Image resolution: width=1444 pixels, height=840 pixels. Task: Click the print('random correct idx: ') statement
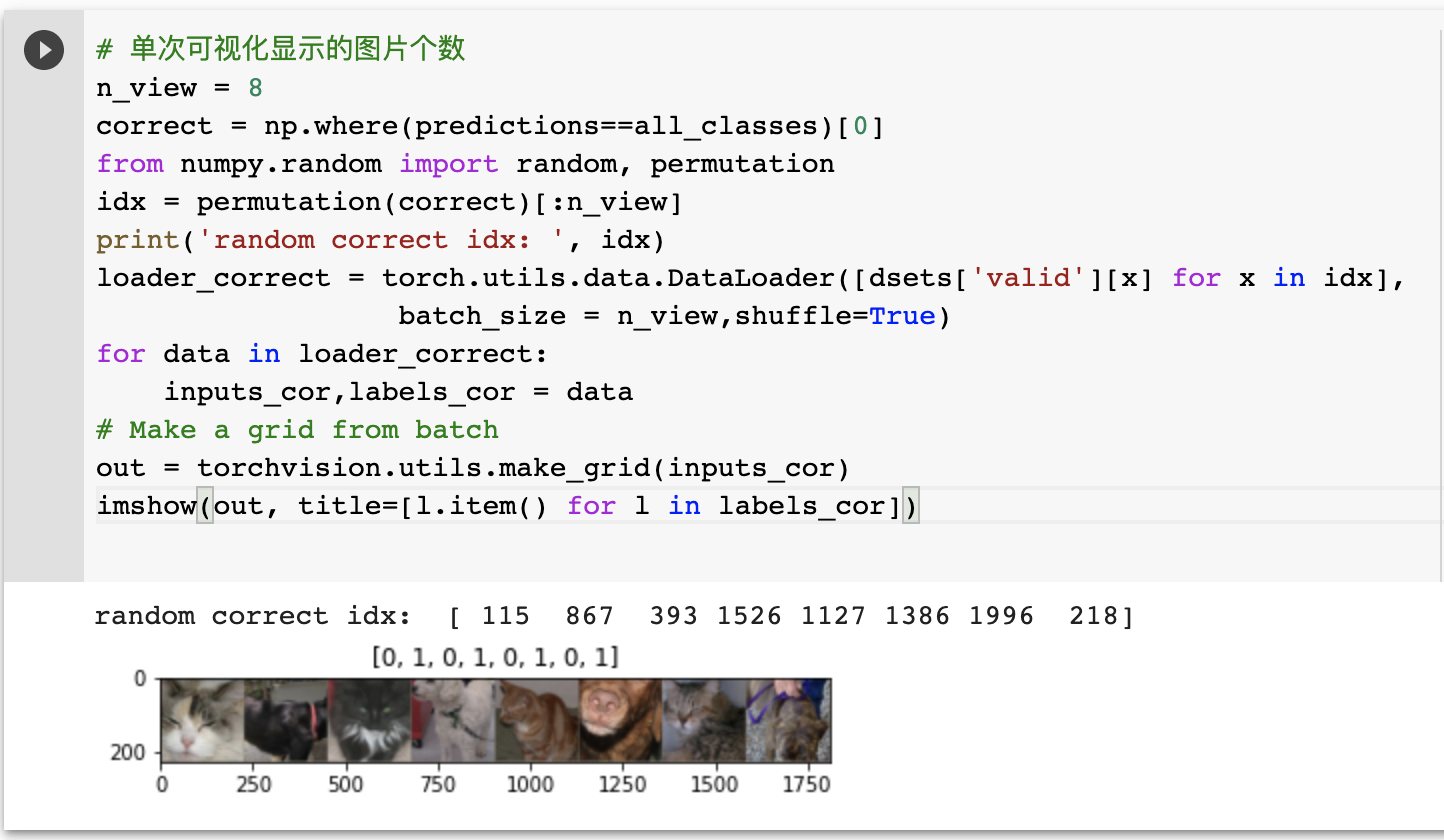pyautogui.click(x=381, y=240)
